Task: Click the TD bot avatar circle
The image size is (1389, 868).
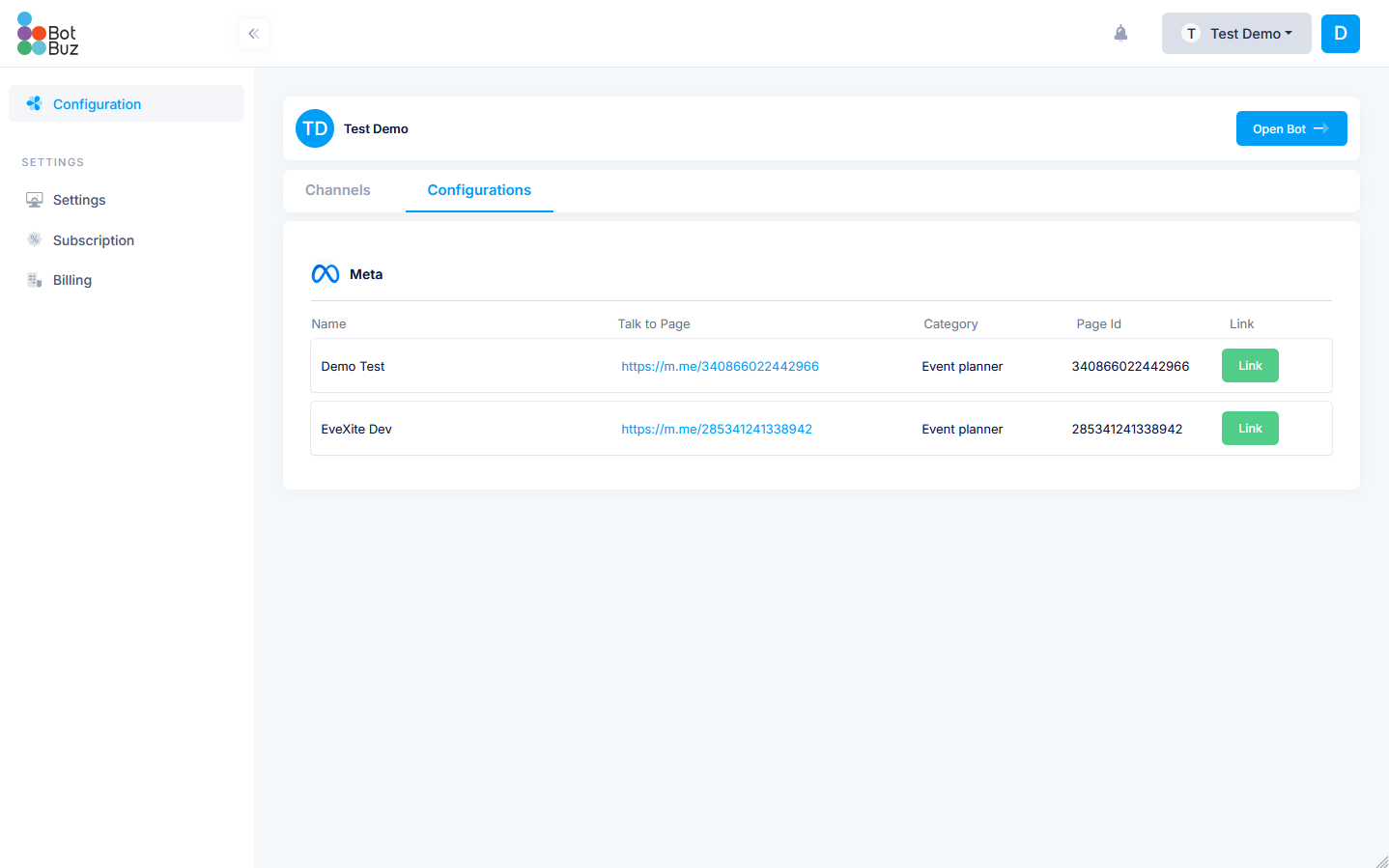Action: (x=315, y=128)
